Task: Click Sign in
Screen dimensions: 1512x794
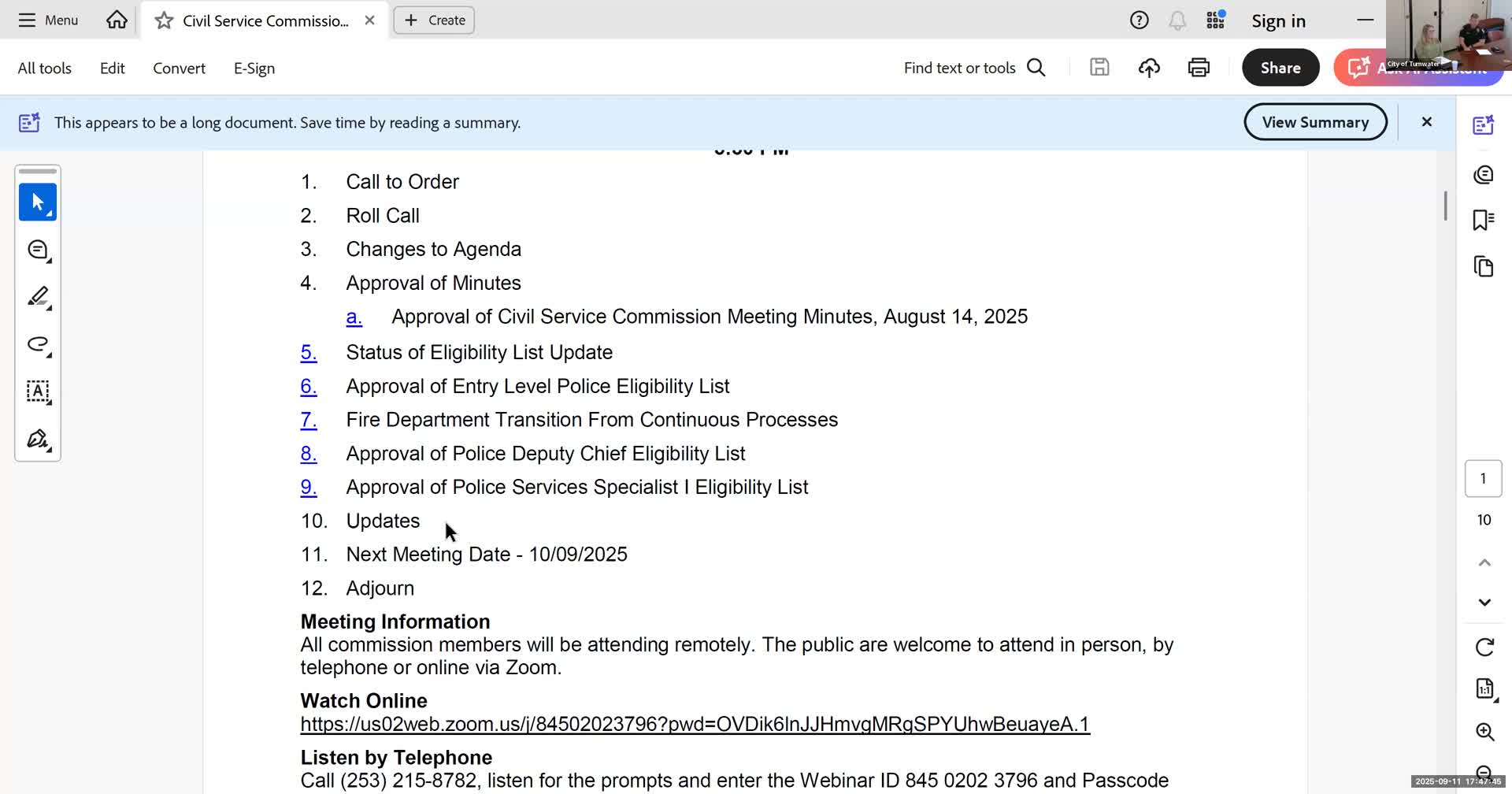Action: pos(1279,21)
